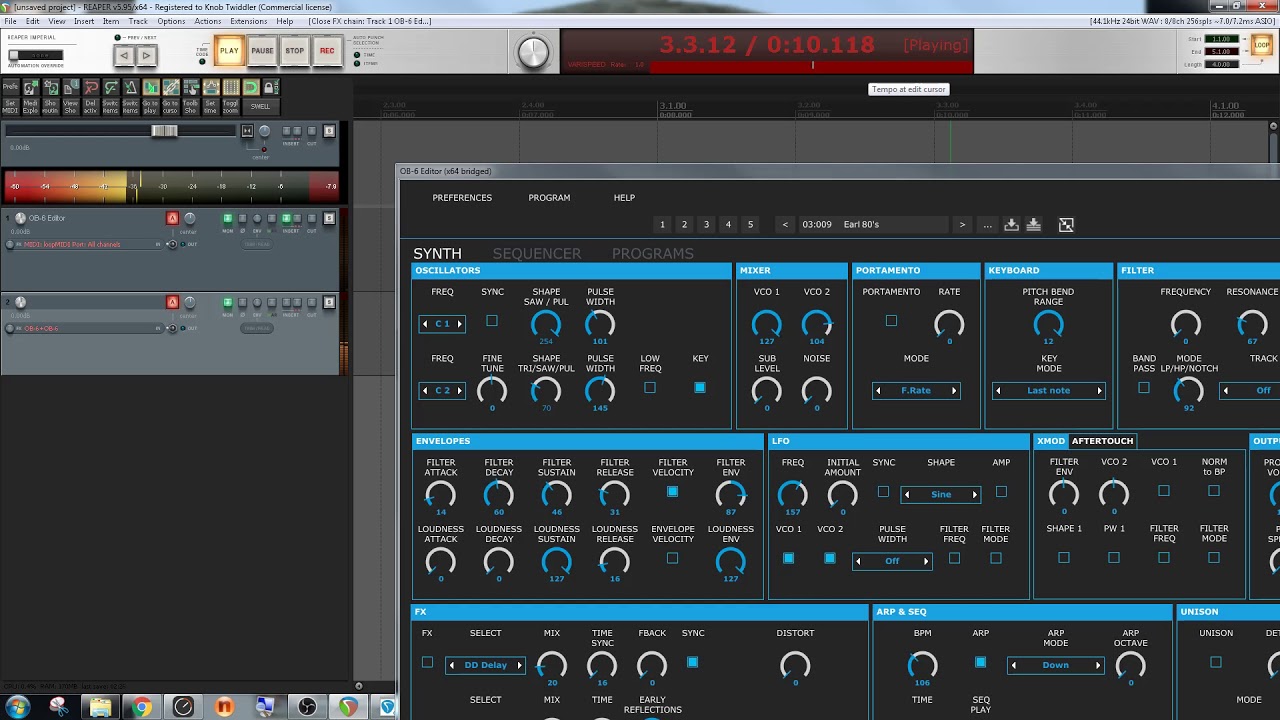Enable the UNISON checkbox

pos(1216,662)
